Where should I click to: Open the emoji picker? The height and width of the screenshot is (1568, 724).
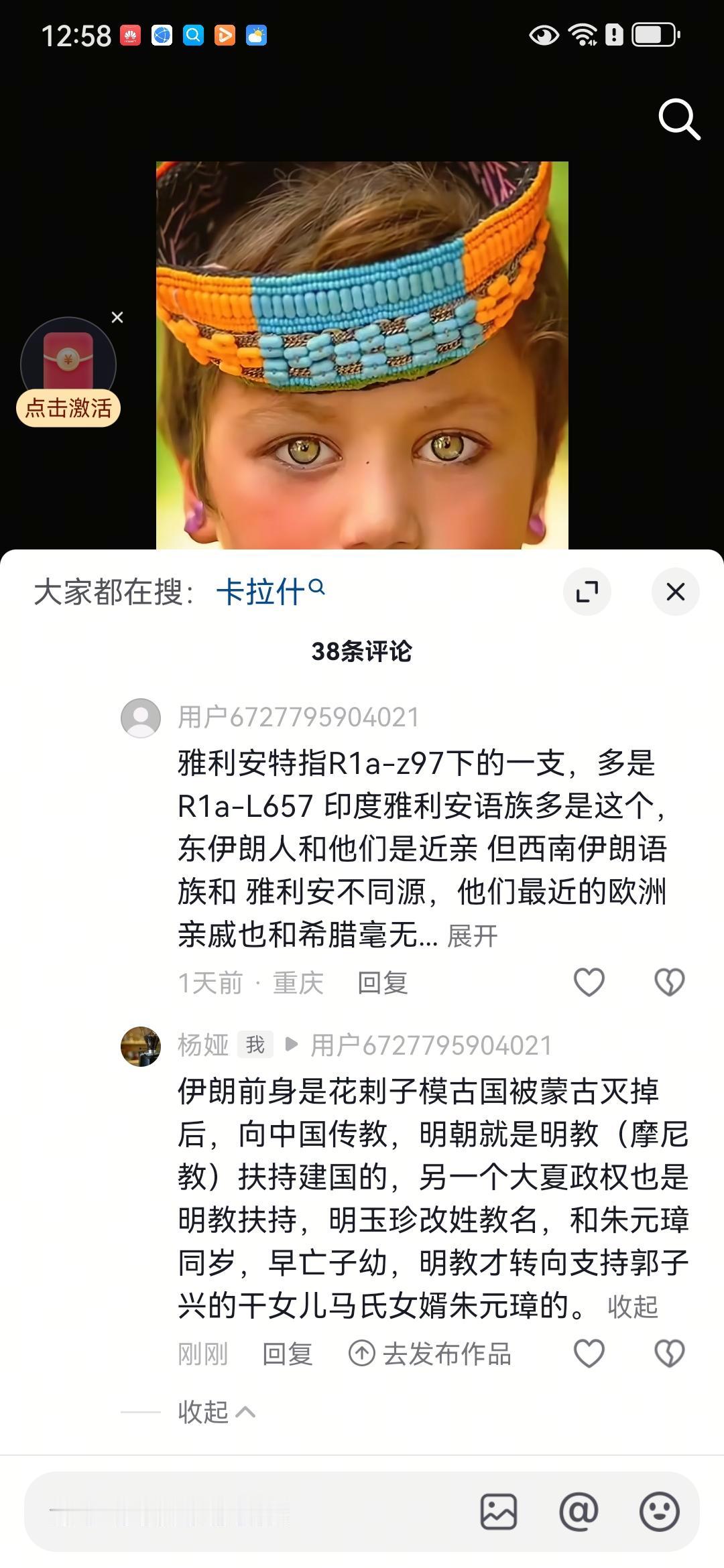click(x=660, y=1512)
